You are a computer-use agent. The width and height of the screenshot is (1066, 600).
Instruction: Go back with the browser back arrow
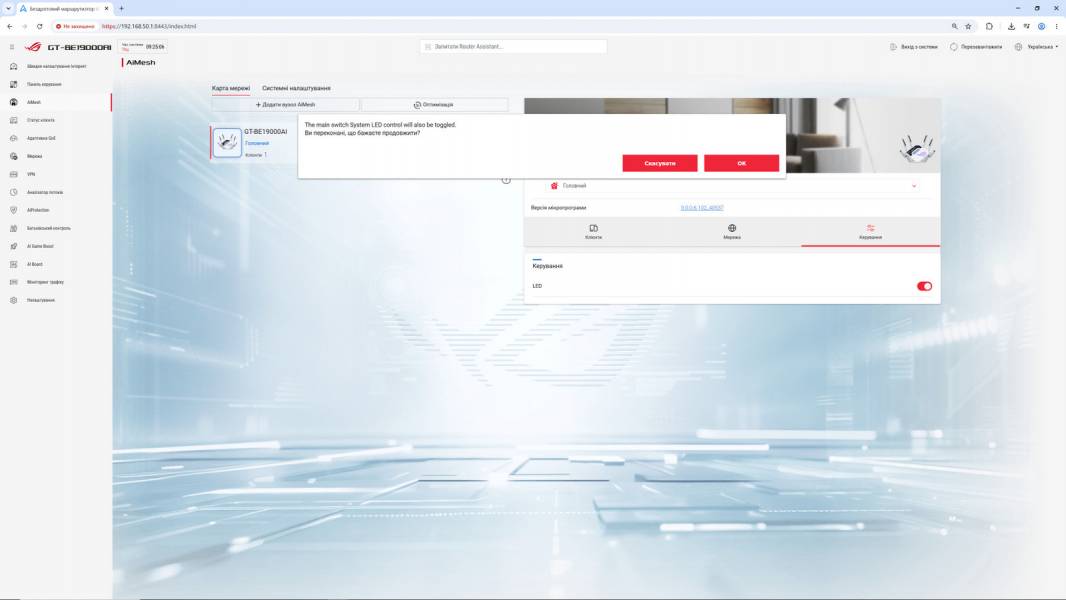(10, 27)
